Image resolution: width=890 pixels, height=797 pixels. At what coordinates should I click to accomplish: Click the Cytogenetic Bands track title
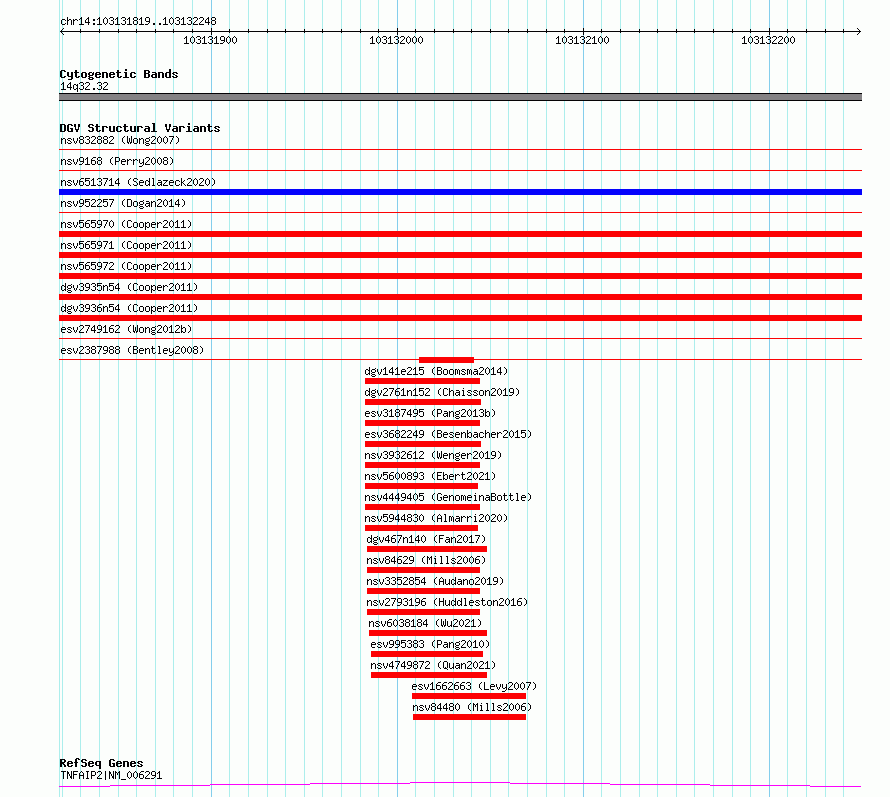[119, 74]
